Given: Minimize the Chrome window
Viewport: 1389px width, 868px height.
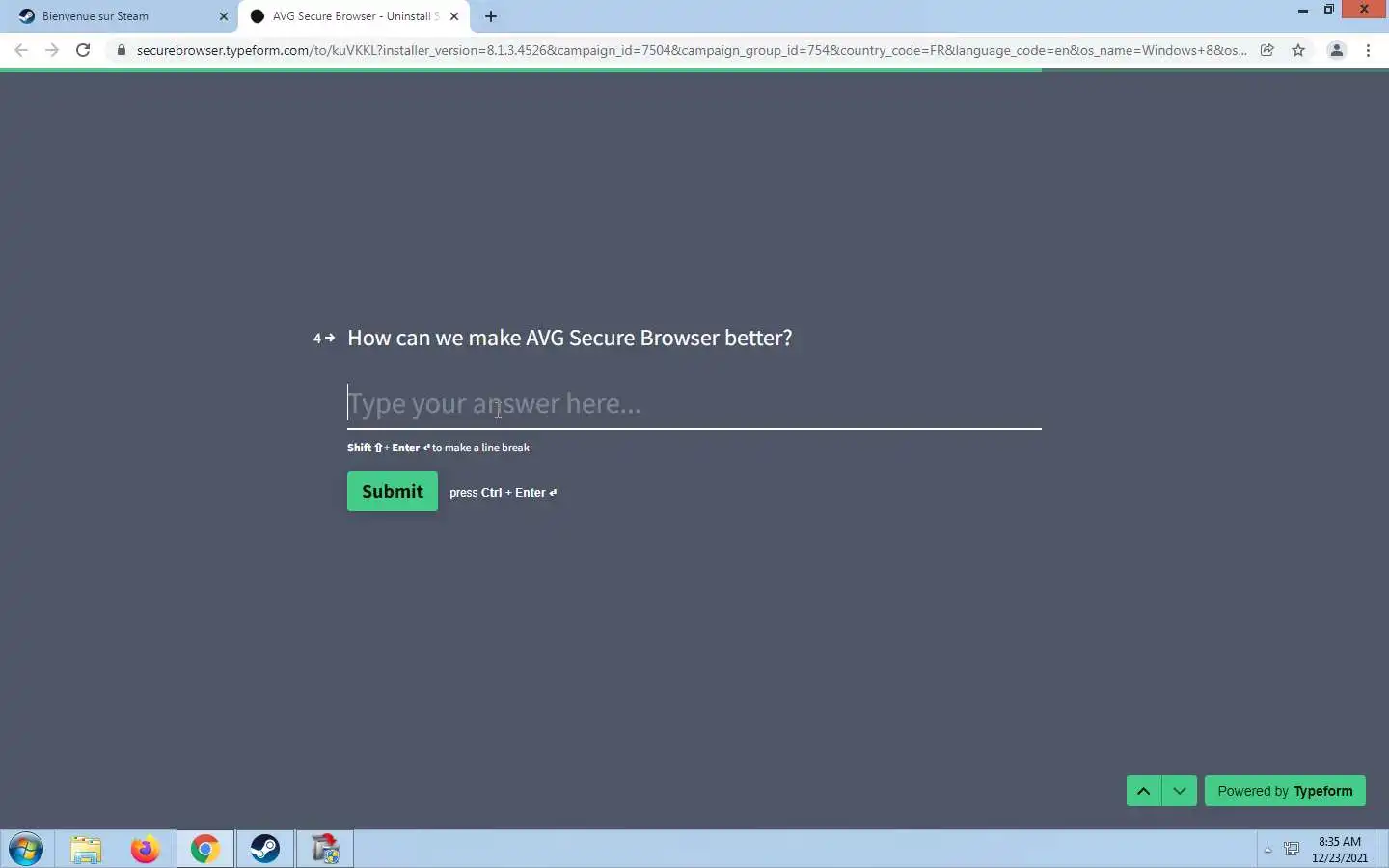Looking at the screenshot, I should pos(1303,10).
